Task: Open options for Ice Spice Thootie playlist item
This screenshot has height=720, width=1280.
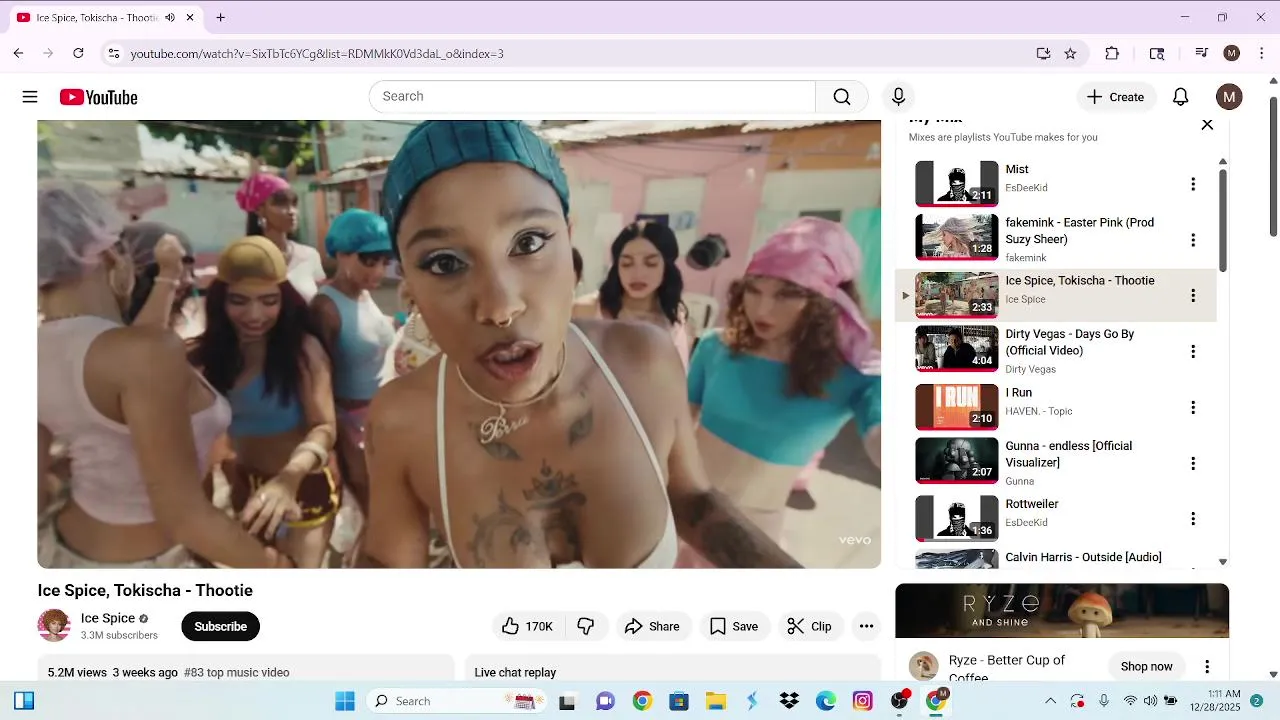Action: click(x=1192, y=295)
